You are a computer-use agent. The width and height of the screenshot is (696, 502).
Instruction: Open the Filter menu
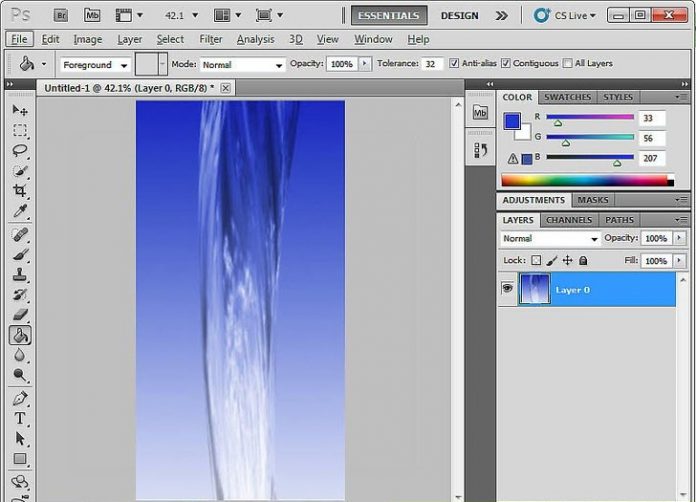coord(210,39)
